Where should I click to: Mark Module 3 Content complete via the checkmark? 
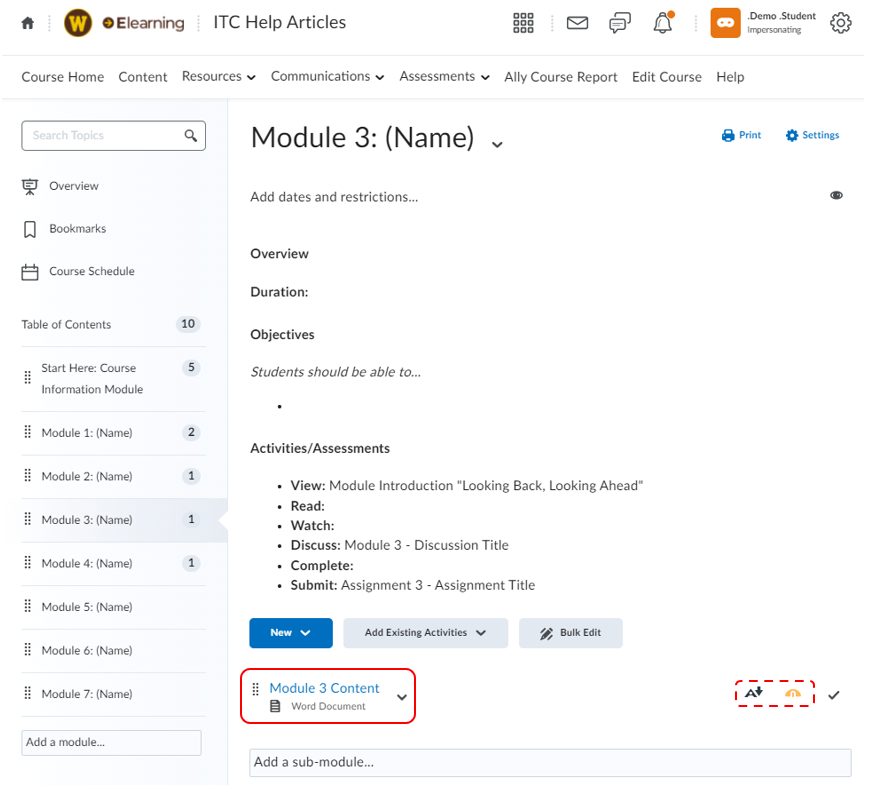(x=834, y=693)
